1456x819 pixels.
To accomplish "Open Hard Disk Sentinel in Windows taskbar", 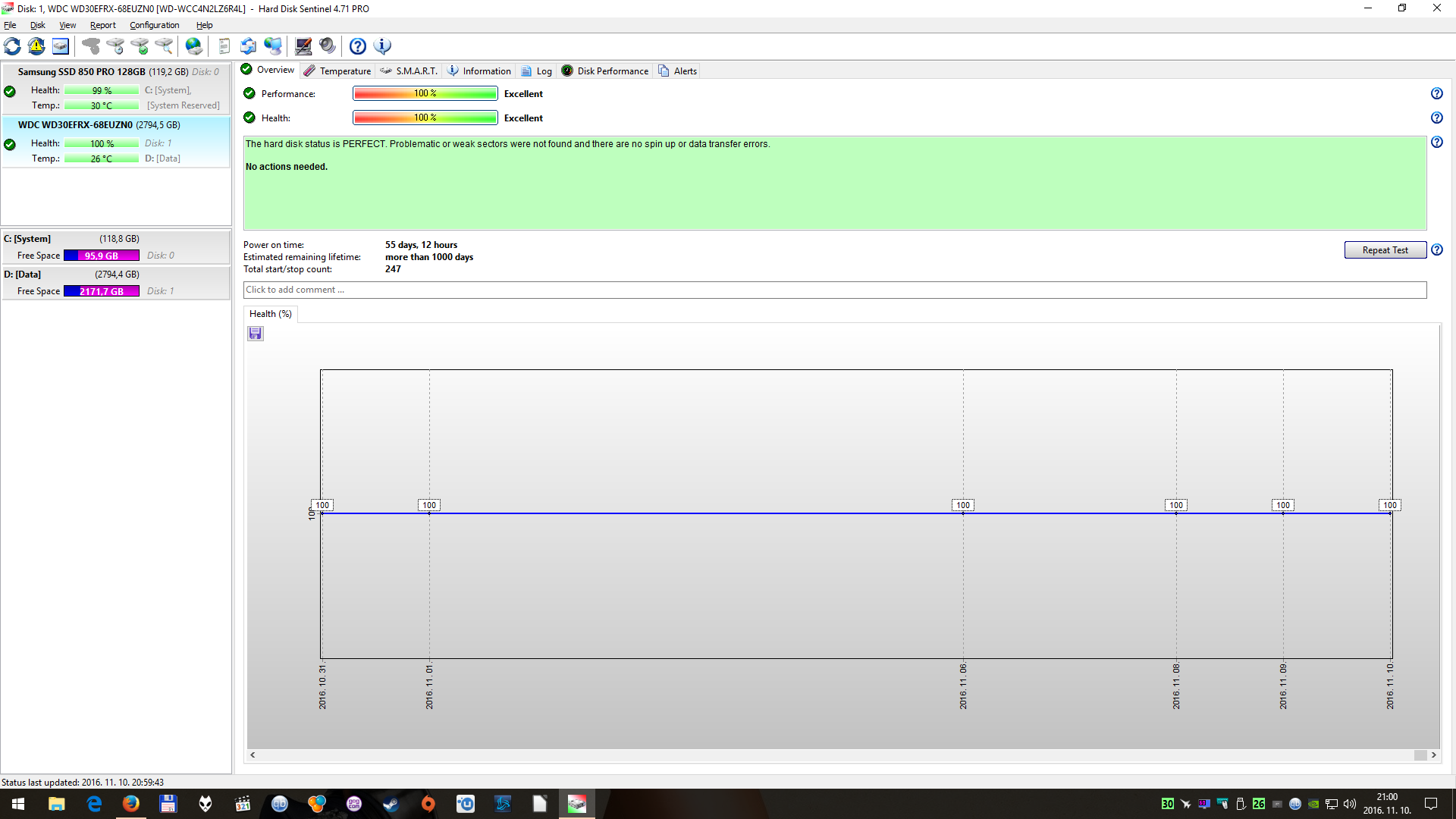I will (576, 804).
